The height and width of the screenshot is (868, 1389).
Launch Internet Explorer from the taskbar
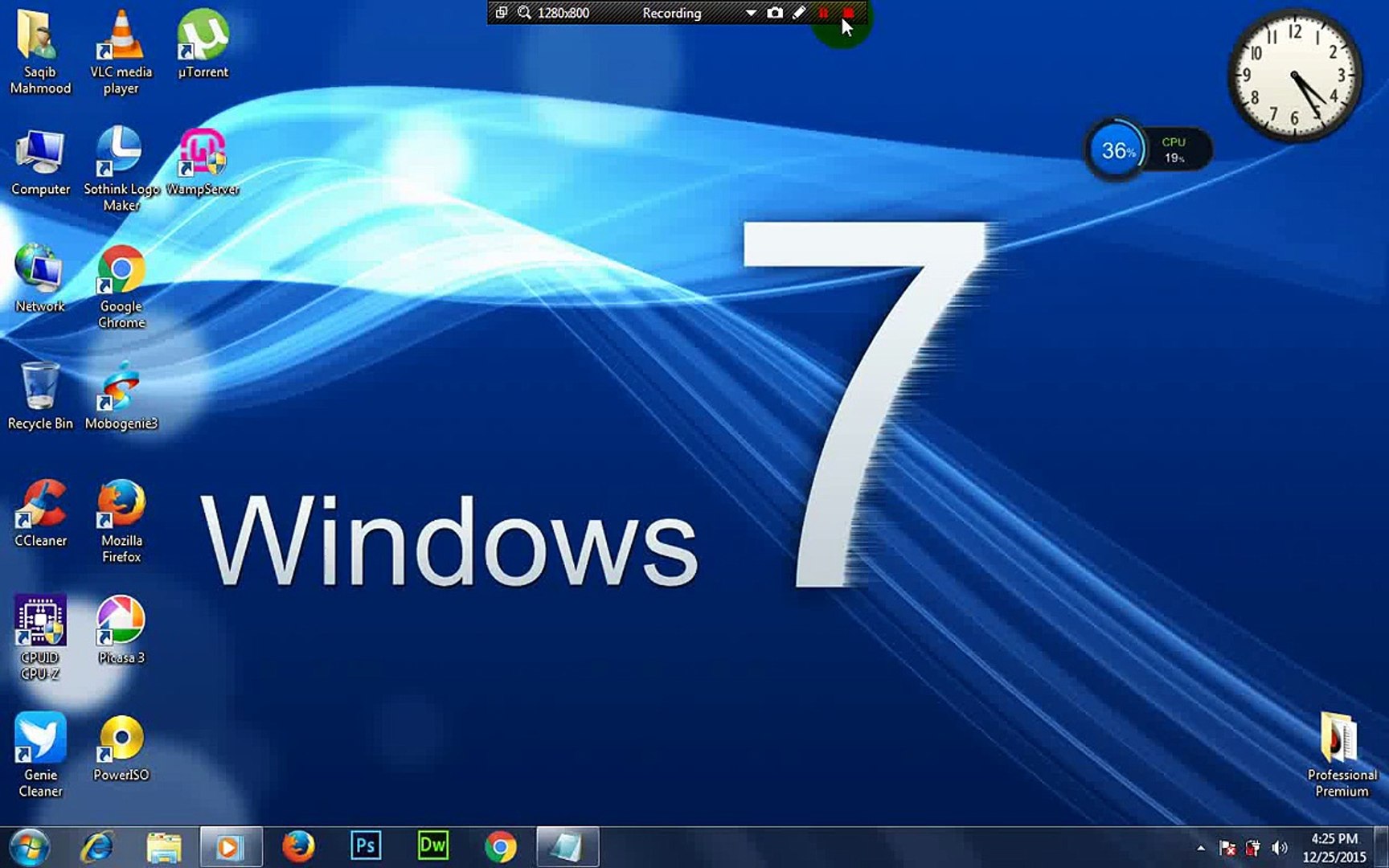point(97,847)
